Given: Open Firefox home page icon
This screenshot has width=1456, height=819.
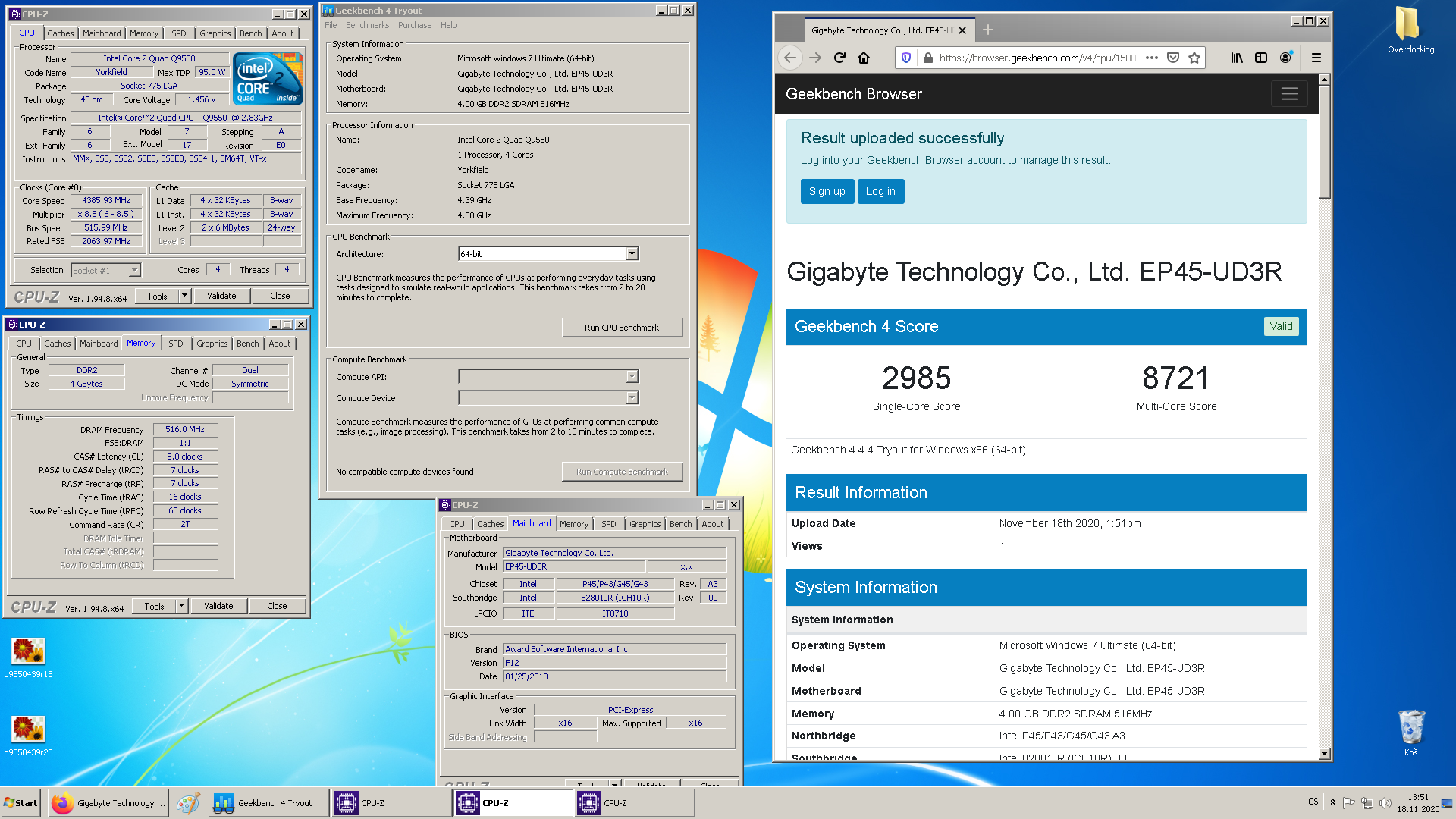Looking at the screenshot, I should 864,58.
